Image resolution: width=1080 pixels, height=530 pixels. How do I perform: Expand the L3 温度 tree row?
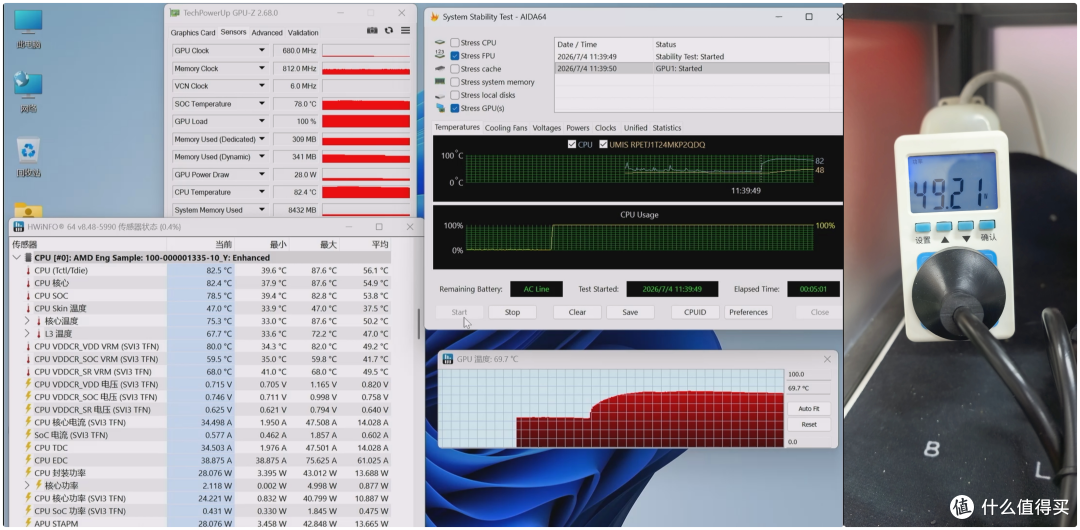28,334
